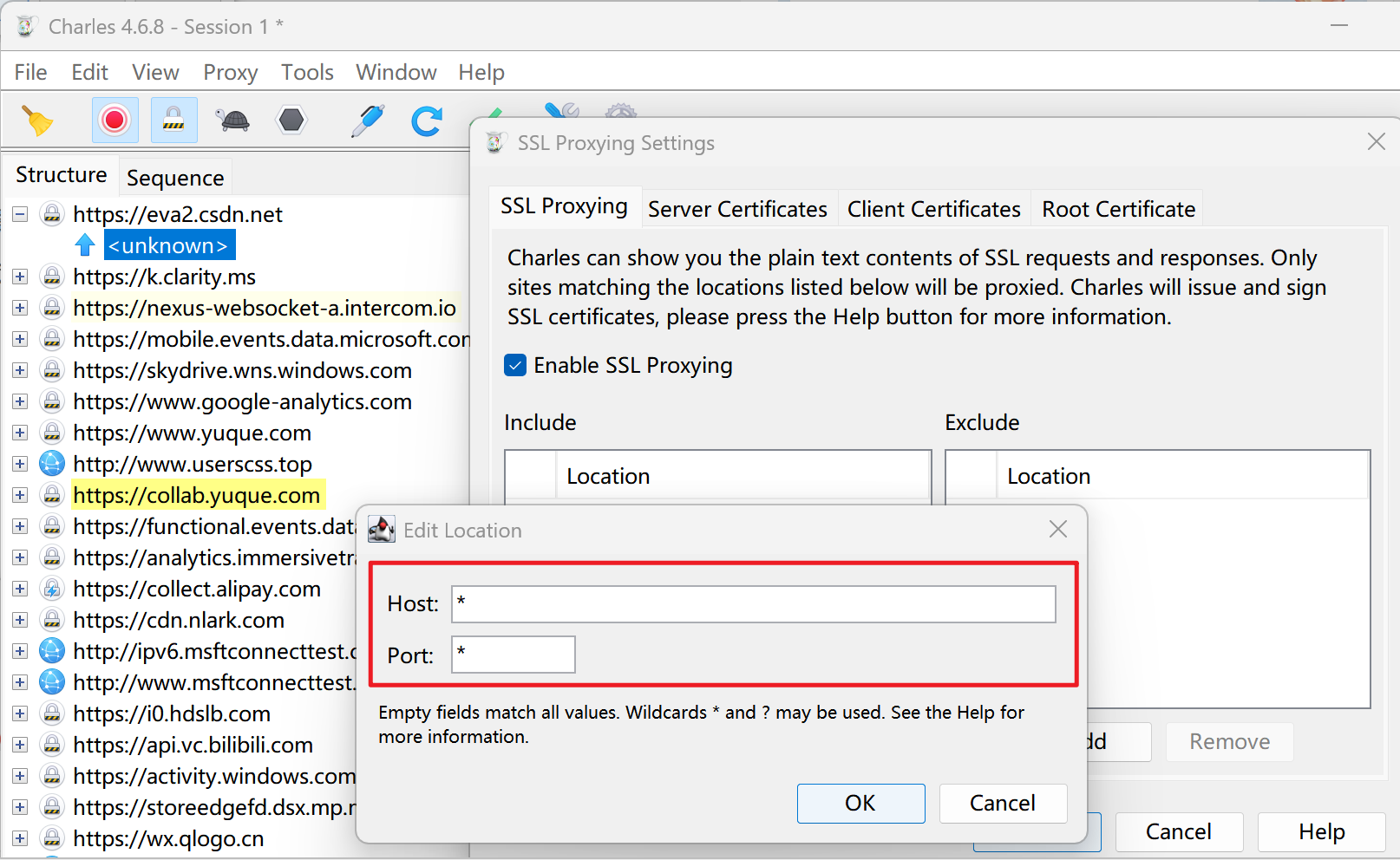
Task: Click the Host input field
Action: (753, 603)
